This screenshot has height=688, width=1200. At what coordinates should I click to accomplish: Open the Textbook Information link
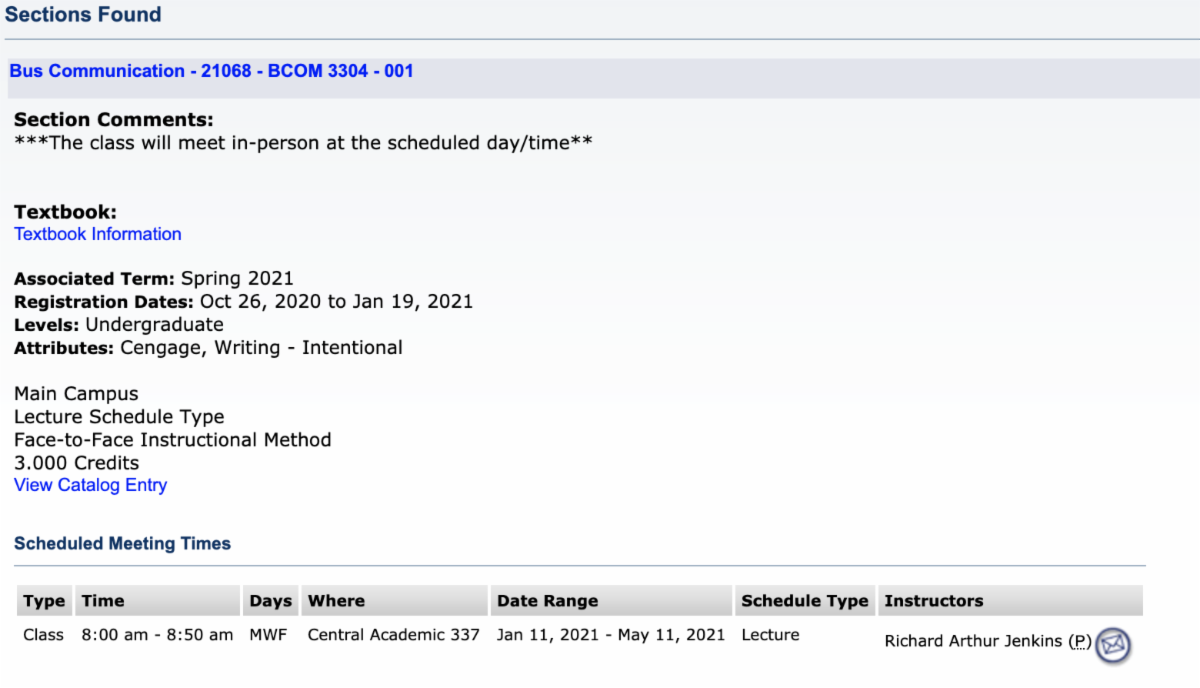98,234
